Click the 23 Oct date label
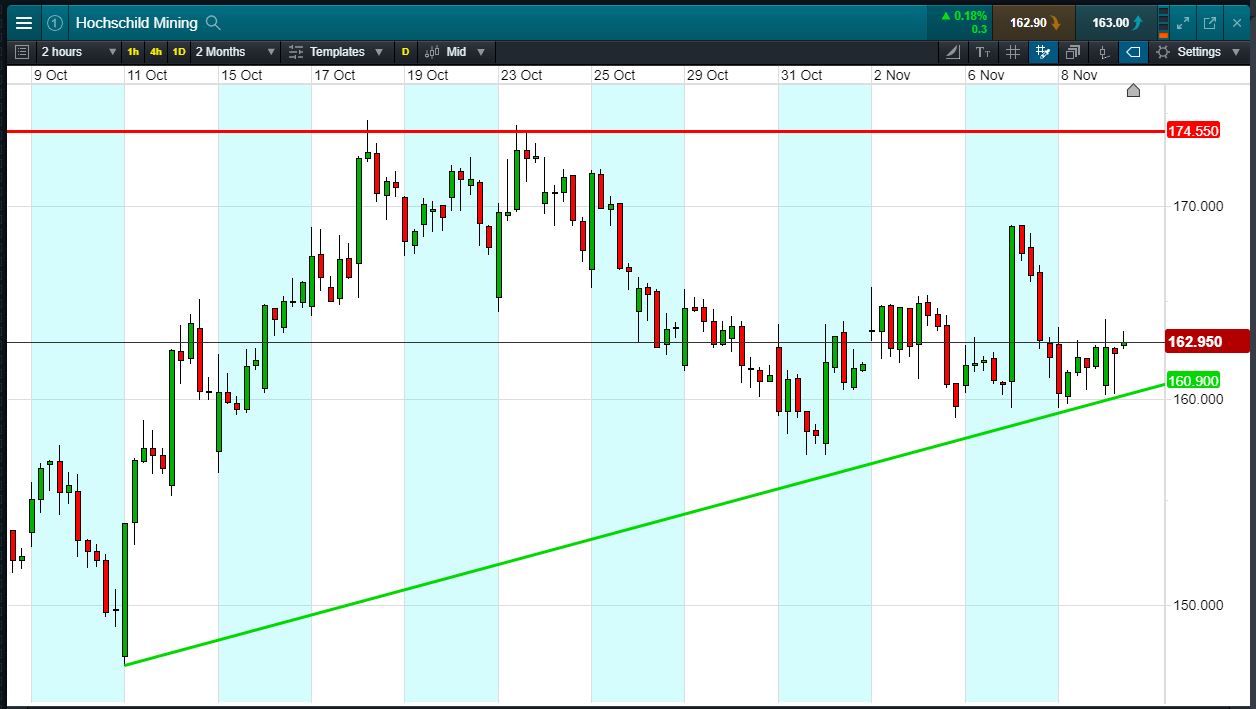 click(x=521, y=75)
